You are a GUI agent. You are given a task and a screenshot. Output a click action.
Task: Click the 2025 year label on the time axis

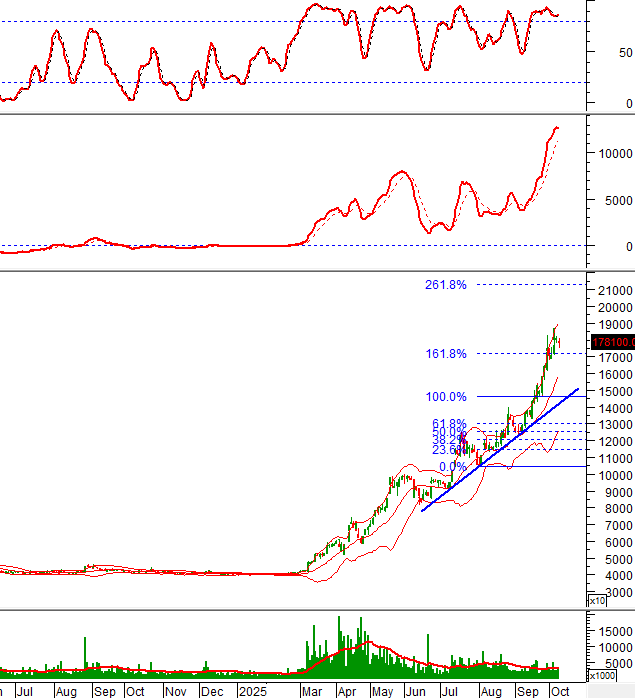(251, 691)
